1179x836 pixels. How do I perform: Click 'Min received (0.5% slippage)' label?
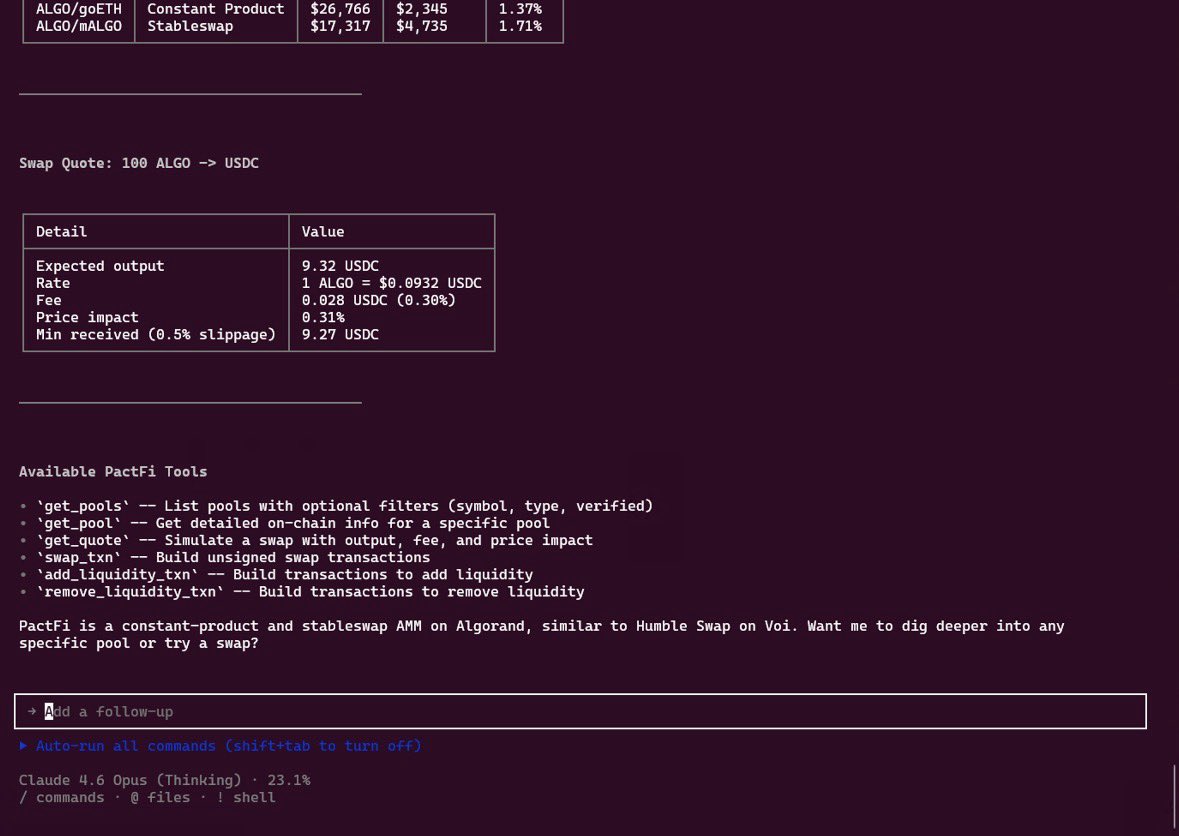click(x=156, y=335)
